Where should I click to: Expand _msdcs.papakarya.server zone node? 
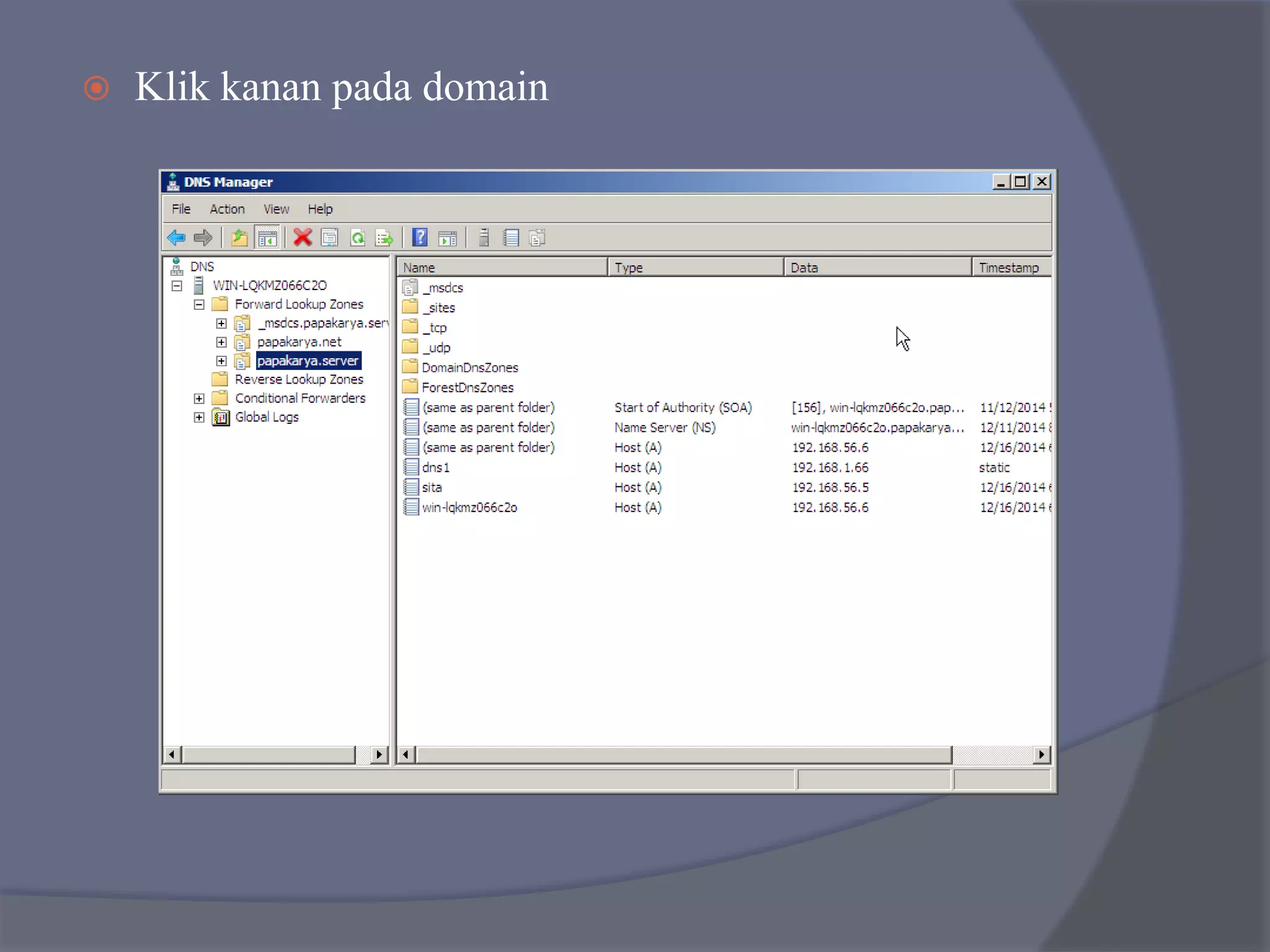221,324
